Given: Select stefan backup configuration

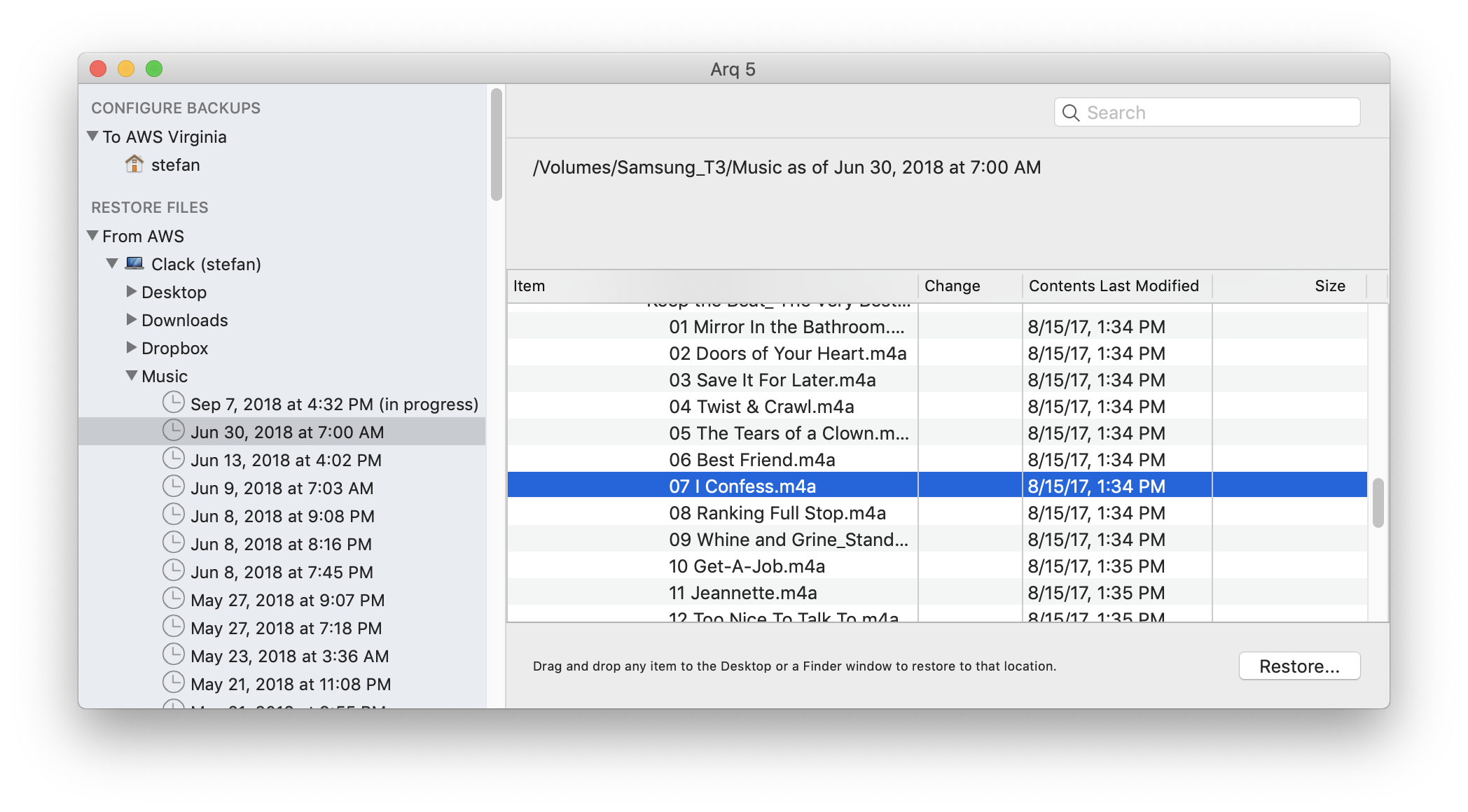Looking at the screenshot, I should tap(282, 164).
